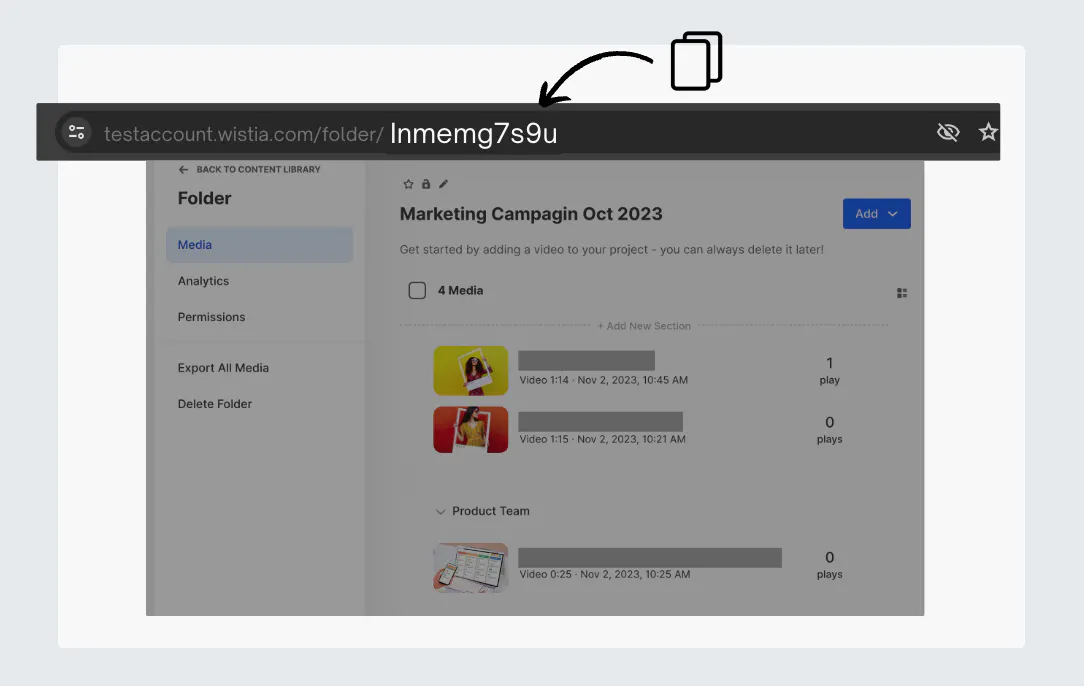Switch to grid view icon
Viewport: 1084px width, 686px height.
902,293
